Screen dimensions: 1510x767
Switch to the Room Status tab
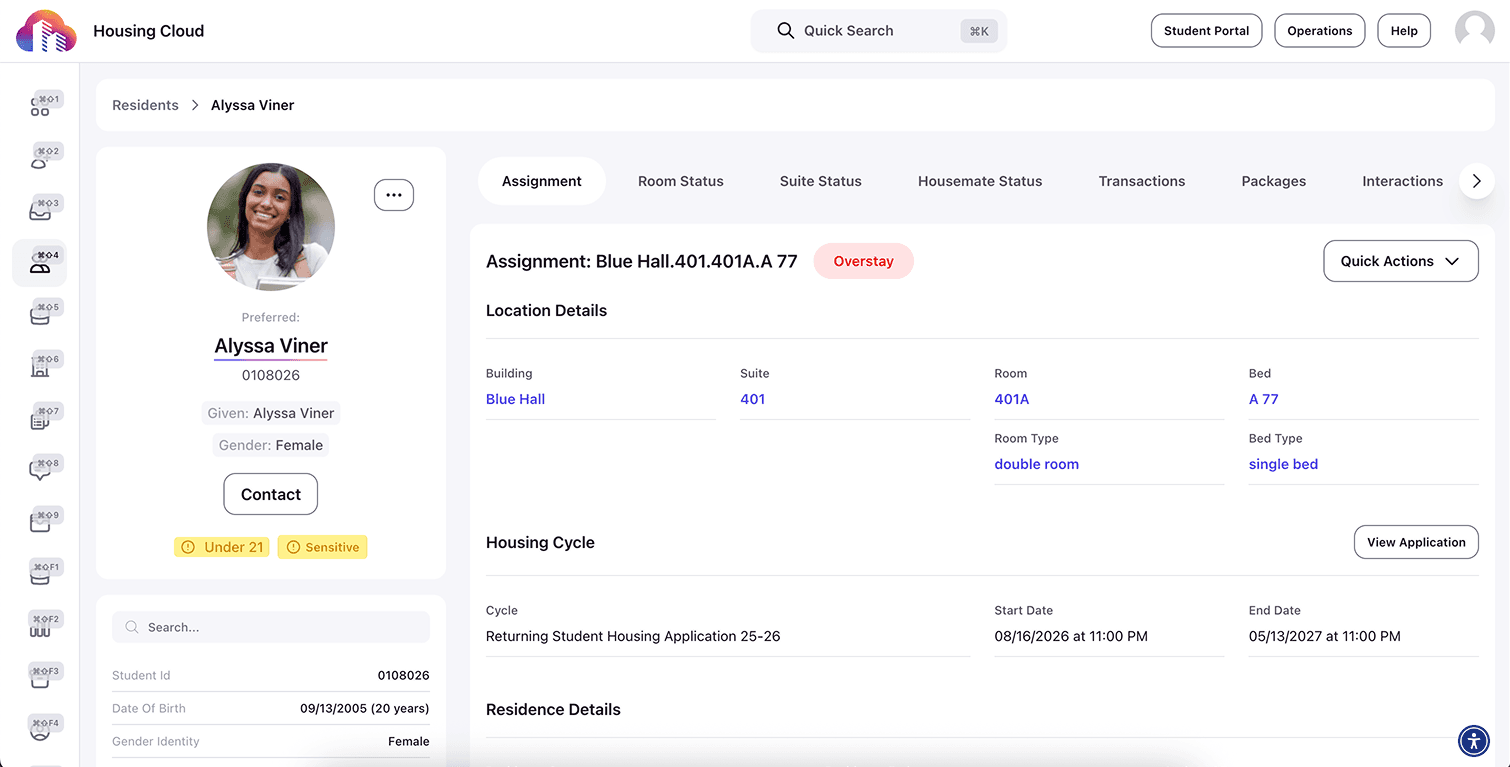(681, 181)
